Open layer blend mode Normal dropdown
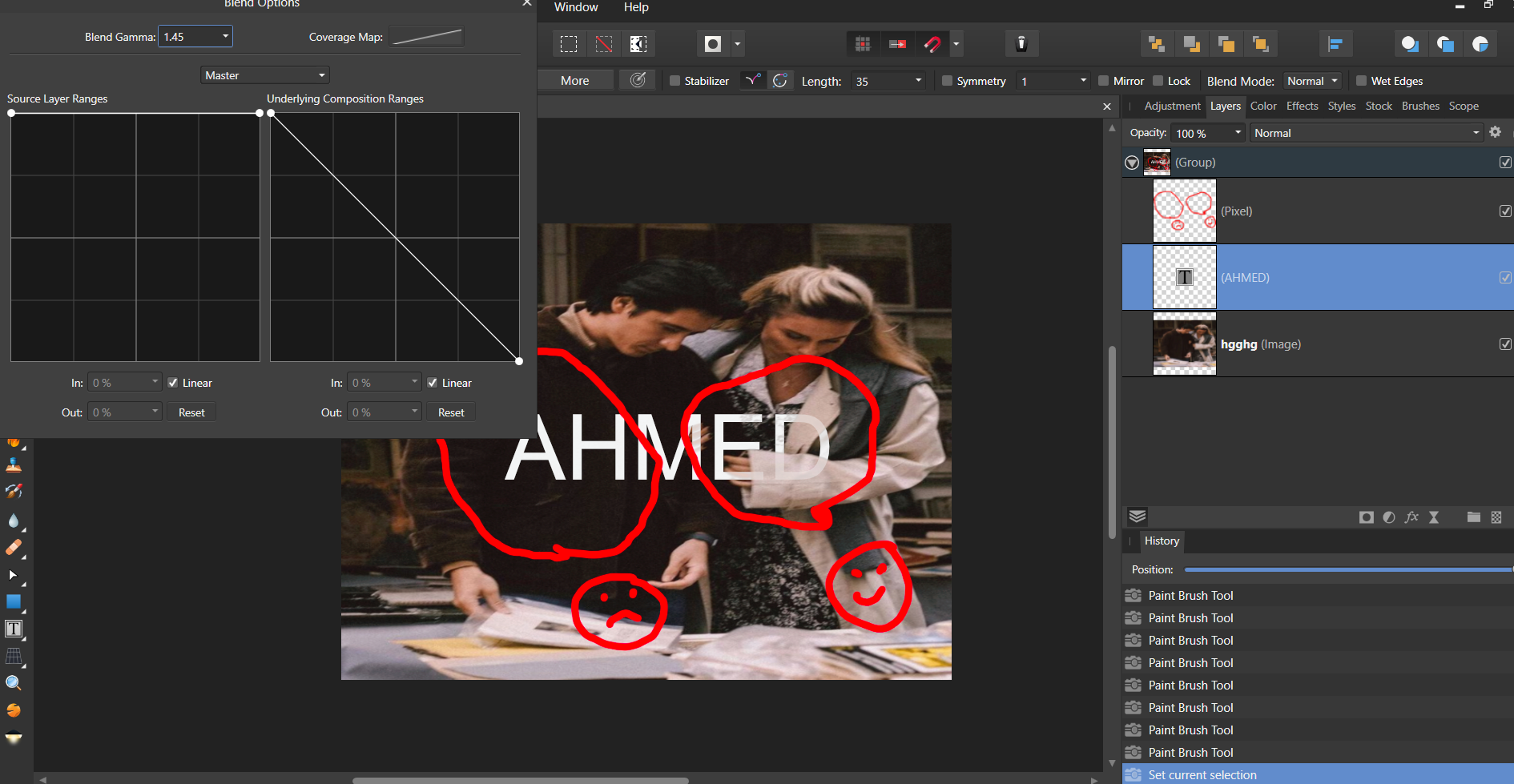The image size is (1514, 784). (x=1367, y=133)
